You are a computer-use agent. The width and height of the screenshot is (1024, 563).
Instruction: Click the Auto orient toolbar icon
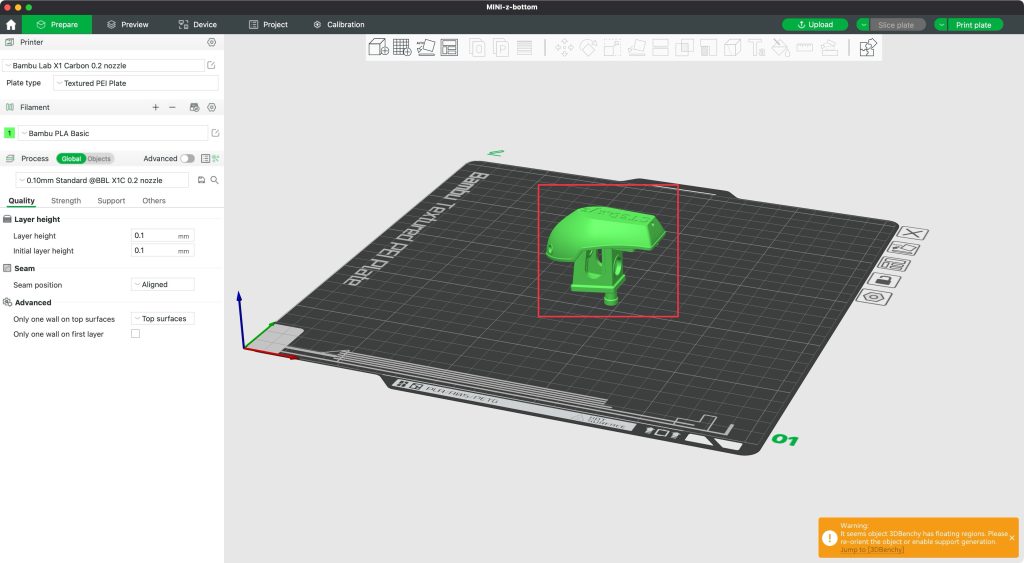pyautogui.click(x=426, y=47)
